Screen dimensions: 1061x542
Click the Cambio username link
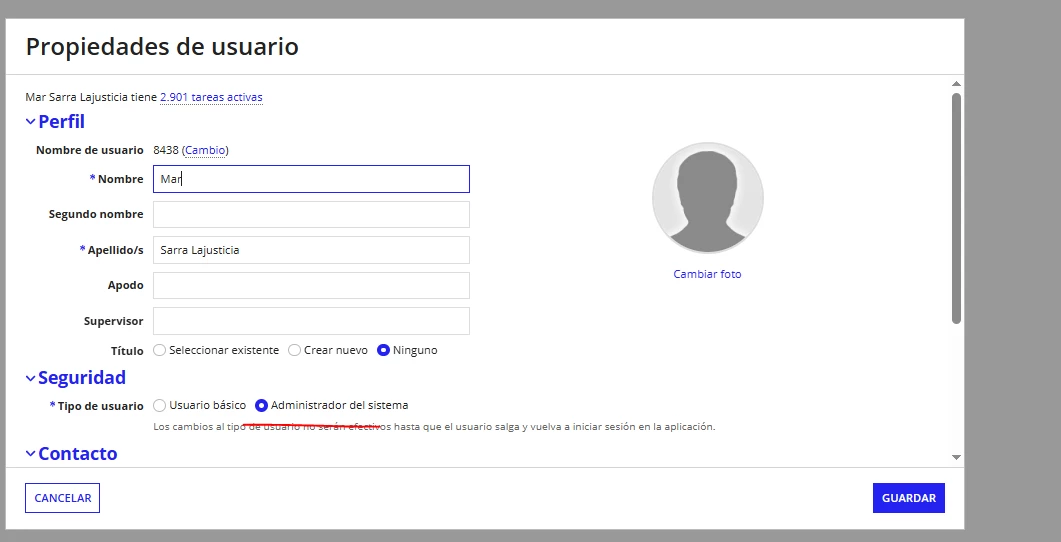point(205,150)
